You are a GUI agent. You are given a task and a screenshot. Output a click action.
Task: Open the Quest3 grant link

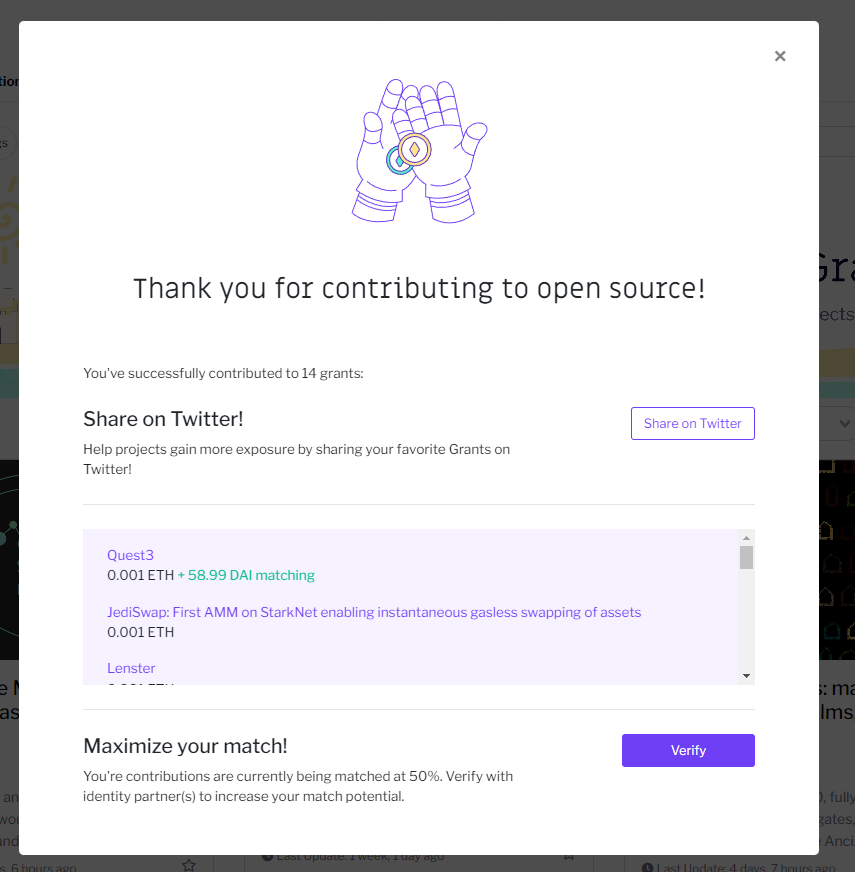tap(130, 555)
